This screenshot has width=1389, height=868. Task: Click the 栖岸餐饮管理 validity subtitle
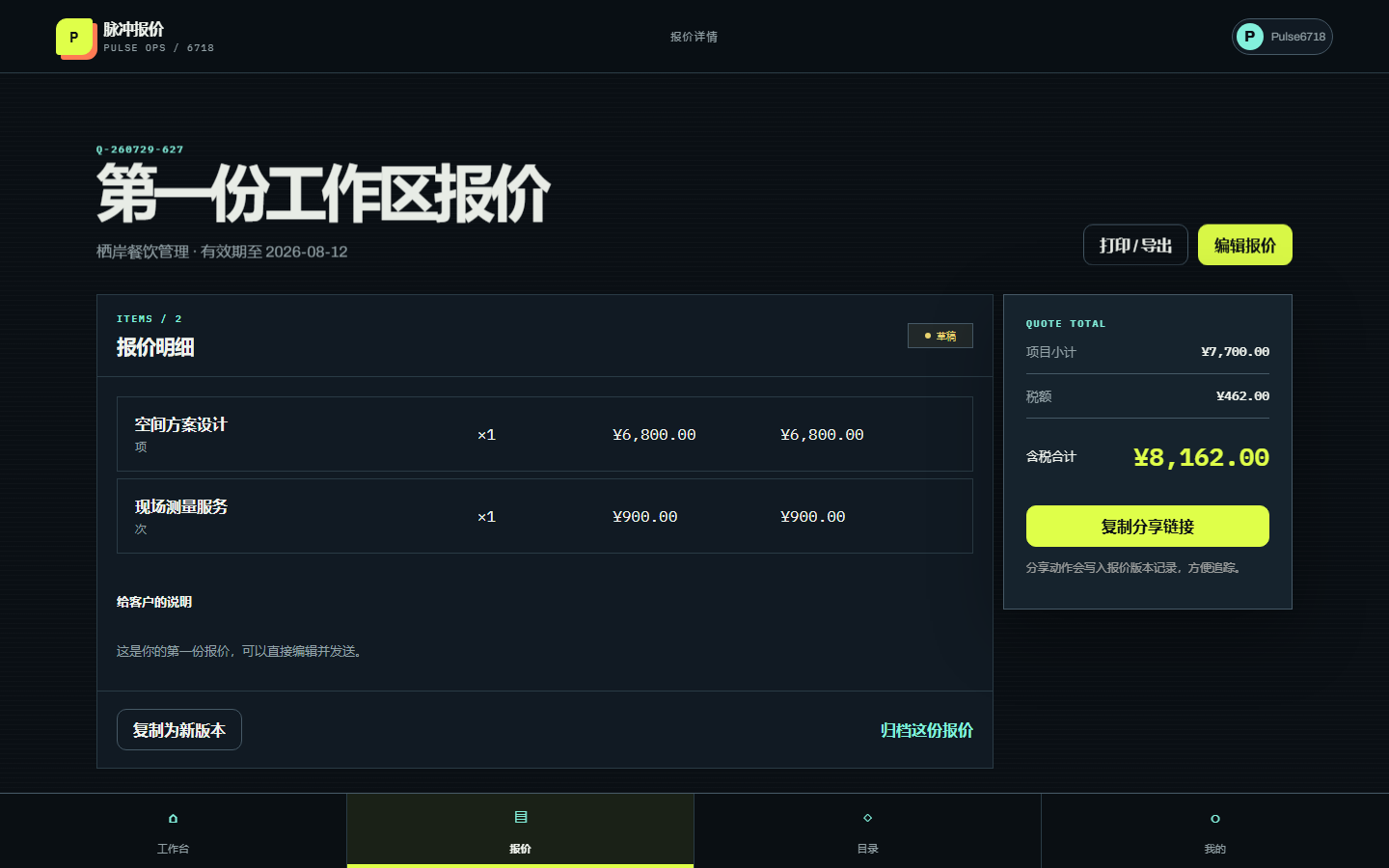point(222,252)
